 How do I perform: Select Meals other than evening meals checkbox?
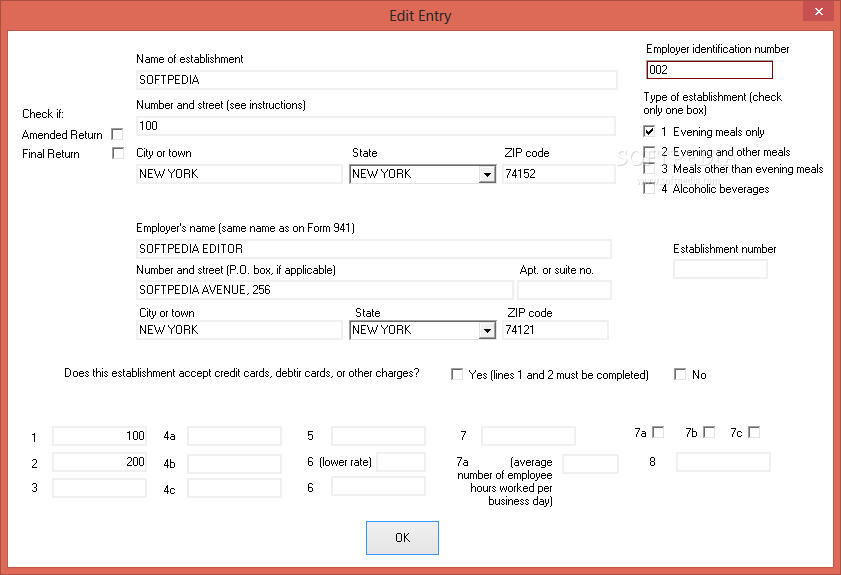[x=649, y=168]
